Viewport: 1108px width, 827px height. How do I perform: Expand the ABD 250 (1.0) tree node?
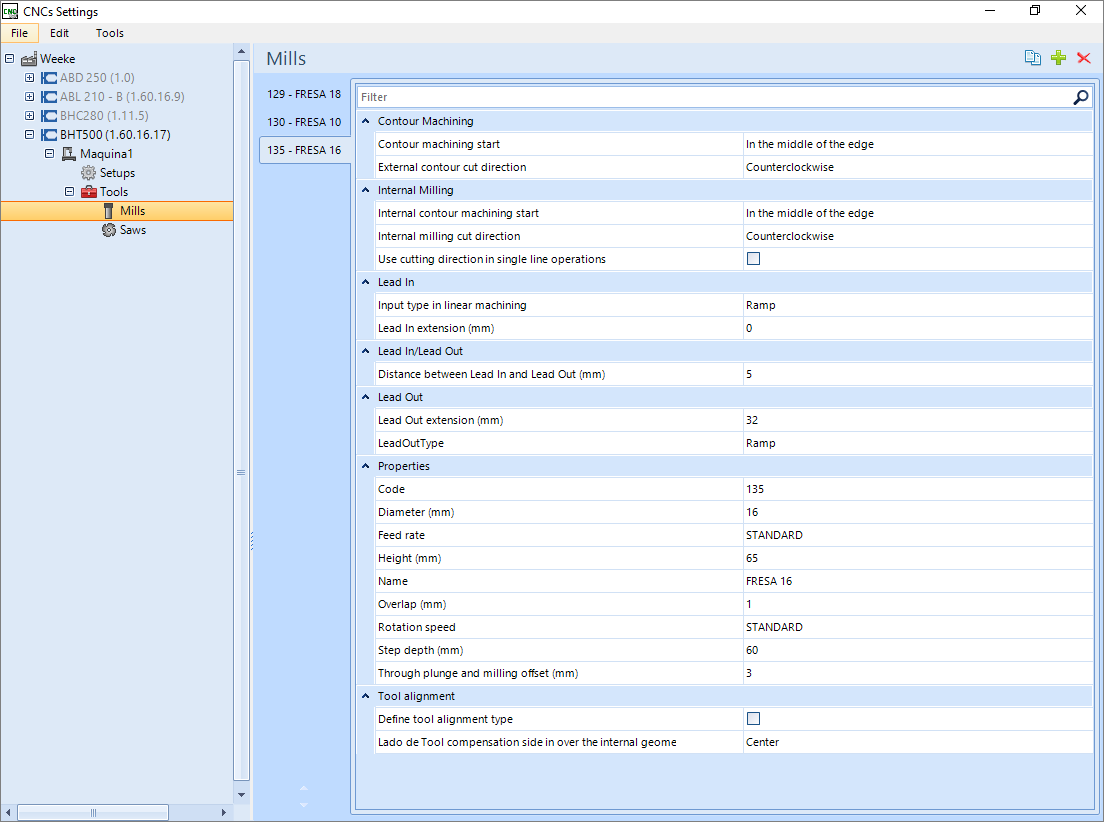pyautogui.click(x=29, y=78)
